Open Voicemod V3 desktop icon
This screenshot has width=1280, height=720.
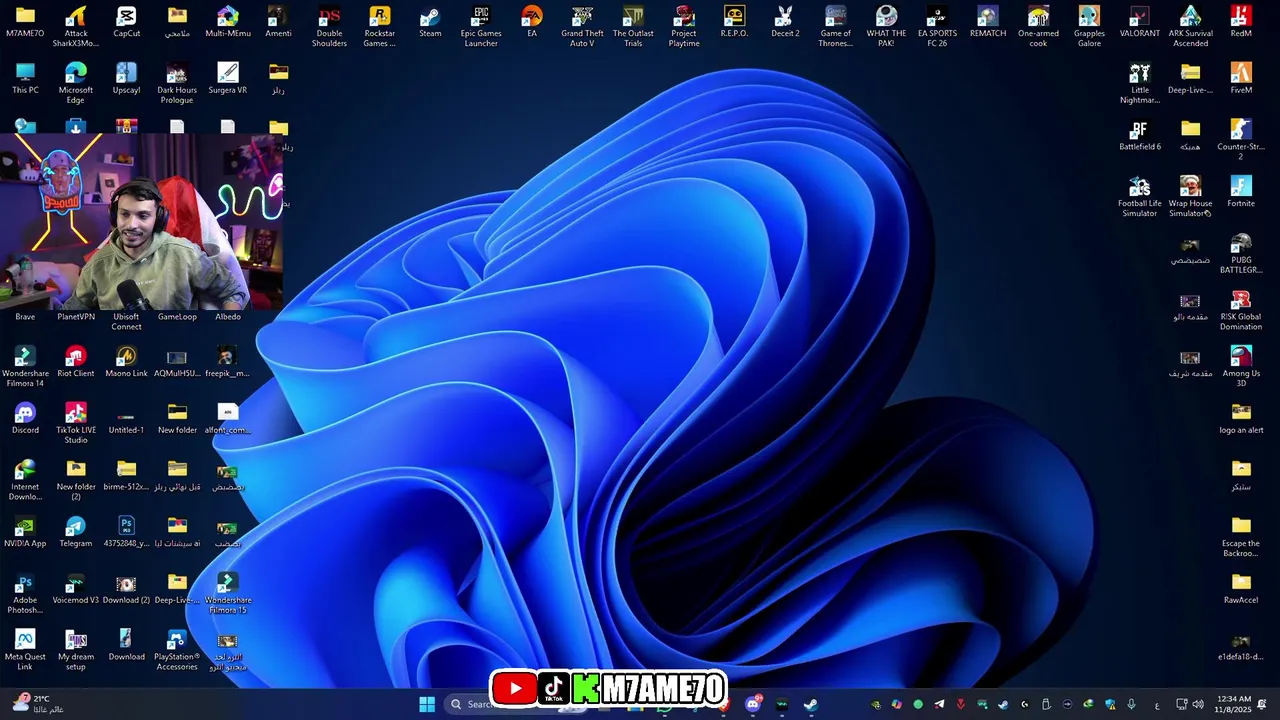click(x=76, y=589)
